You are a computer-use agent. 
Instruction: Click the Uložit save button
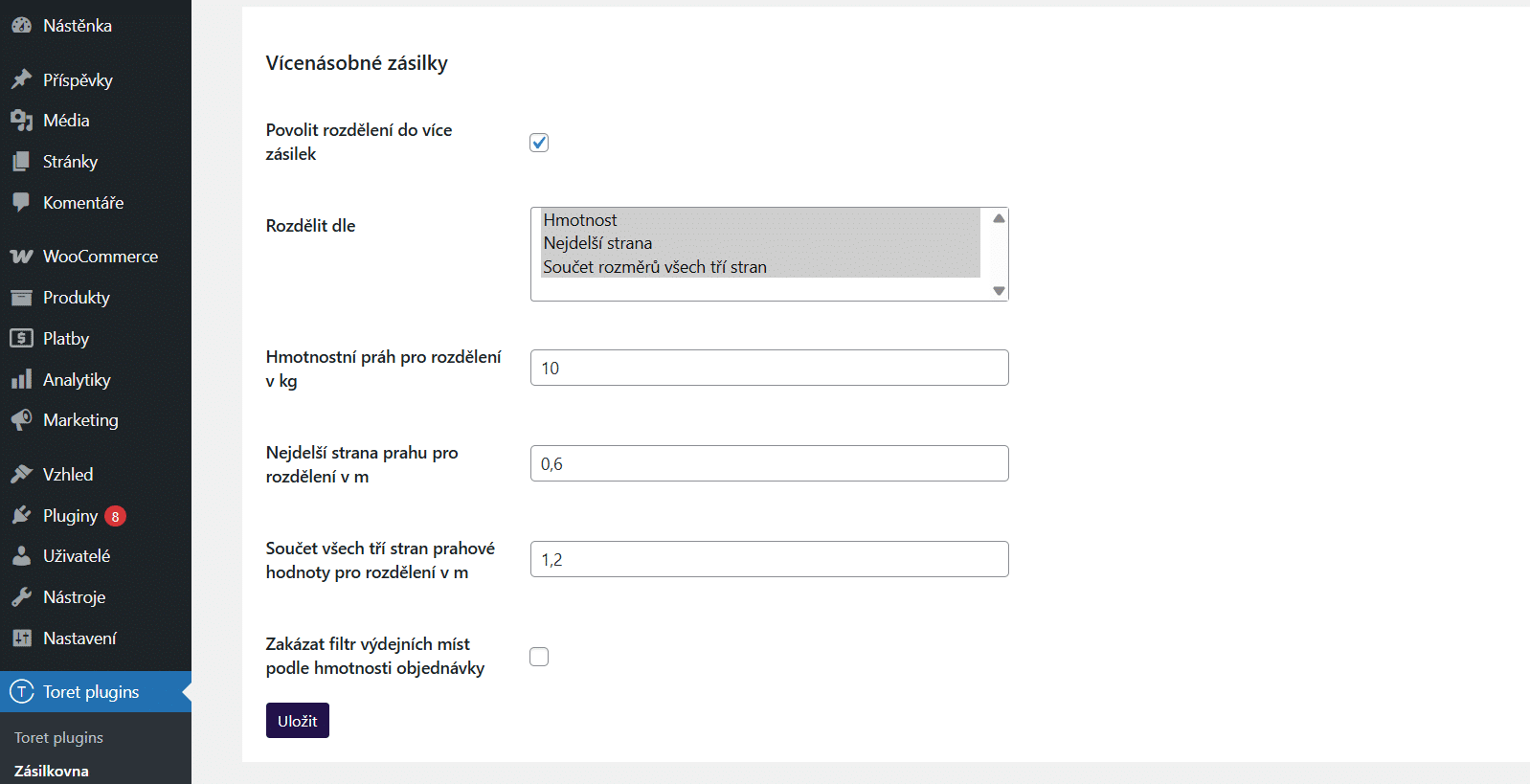pos(297,721)
